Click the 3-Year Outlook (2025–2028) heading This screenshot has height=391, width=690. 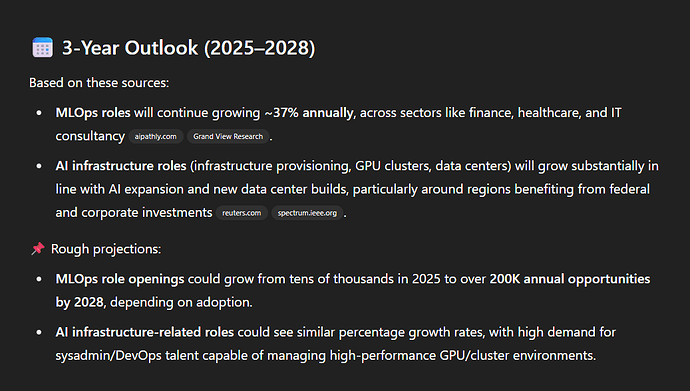pos(188,48)
